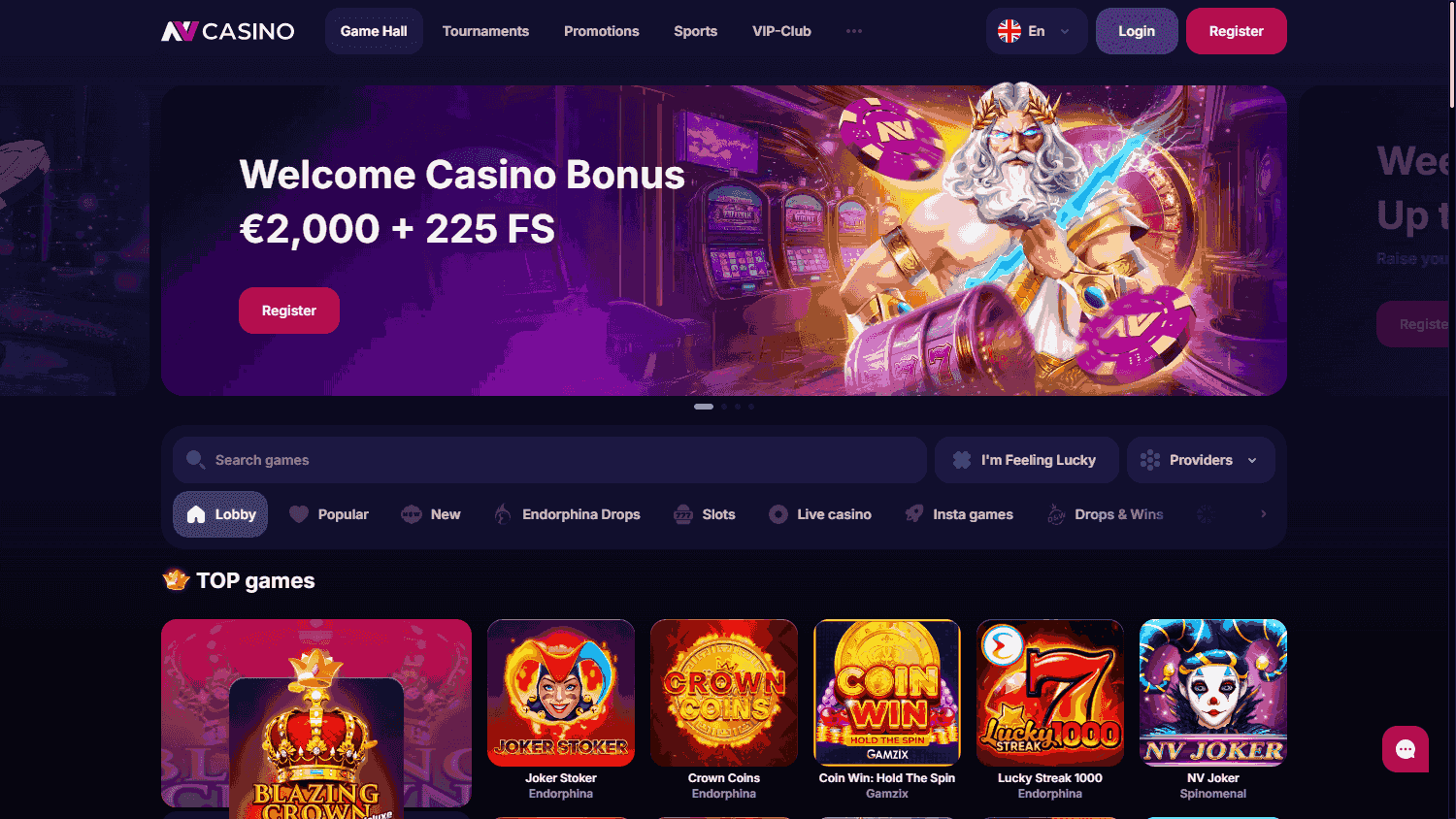Open the Live casino category
This screenshot has width=1456, height=819.
tap(820, 514)
